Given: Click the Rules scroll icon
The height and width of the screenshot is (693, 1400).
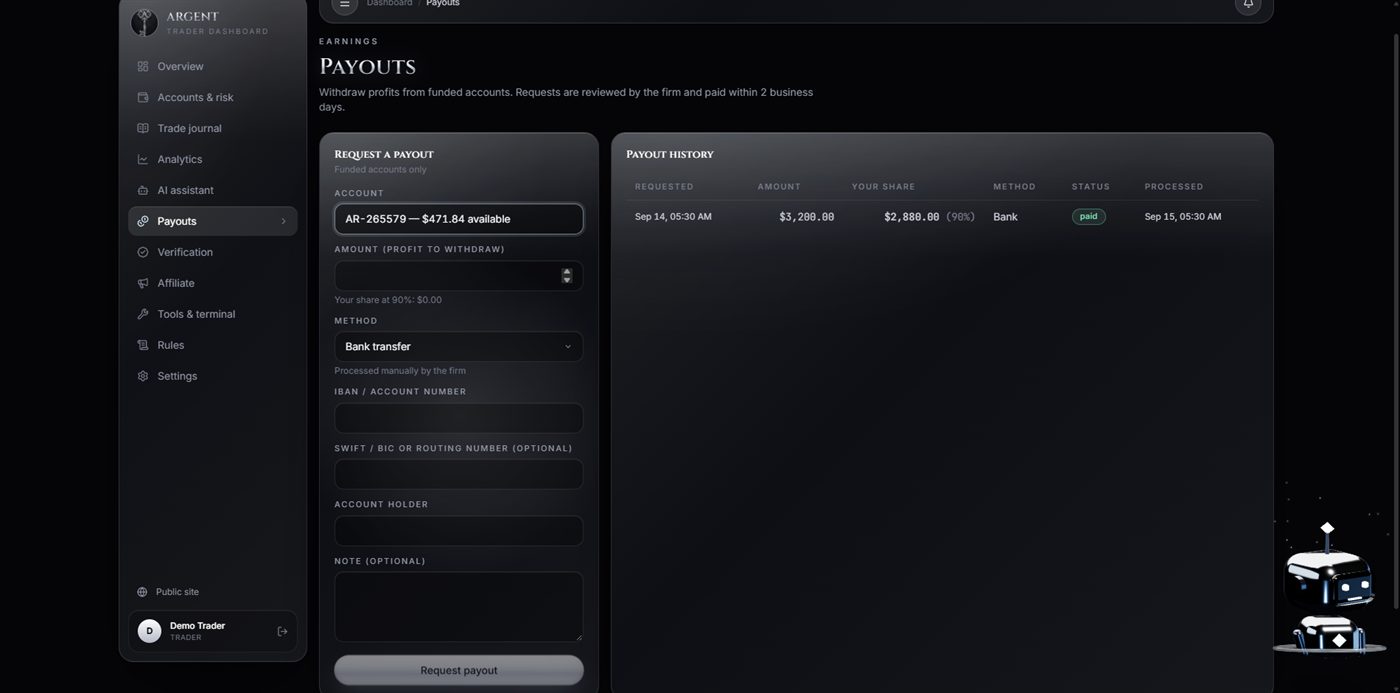Looking at the screenshot, I should pos(143,345).
